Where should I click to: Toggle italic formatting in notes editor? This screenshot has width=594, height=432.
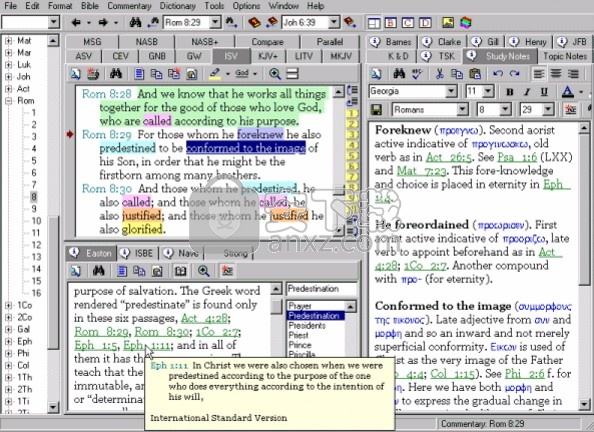527,92
